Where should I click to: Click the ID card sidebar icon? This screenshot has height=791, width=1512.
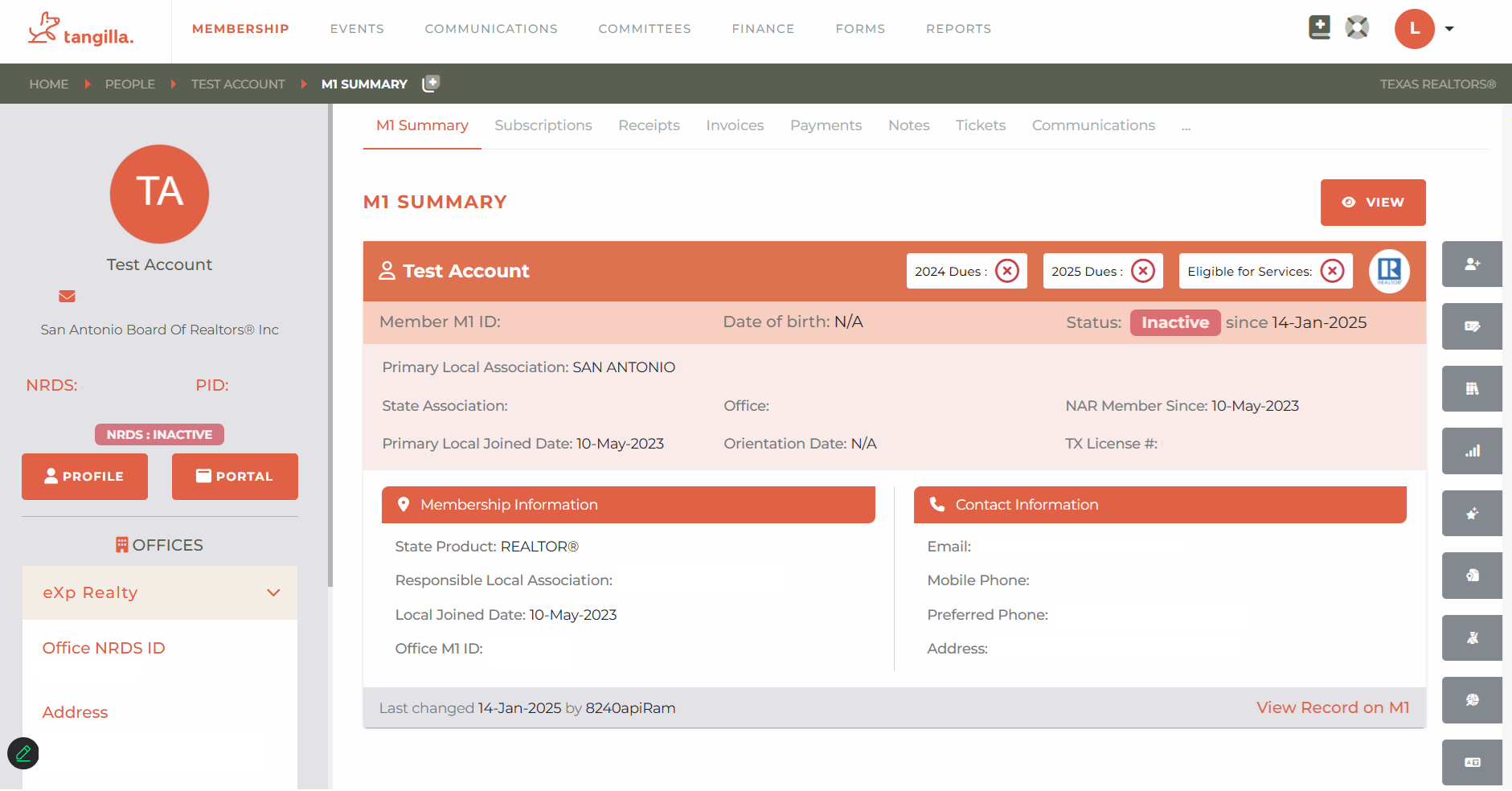click(1472, 762)
